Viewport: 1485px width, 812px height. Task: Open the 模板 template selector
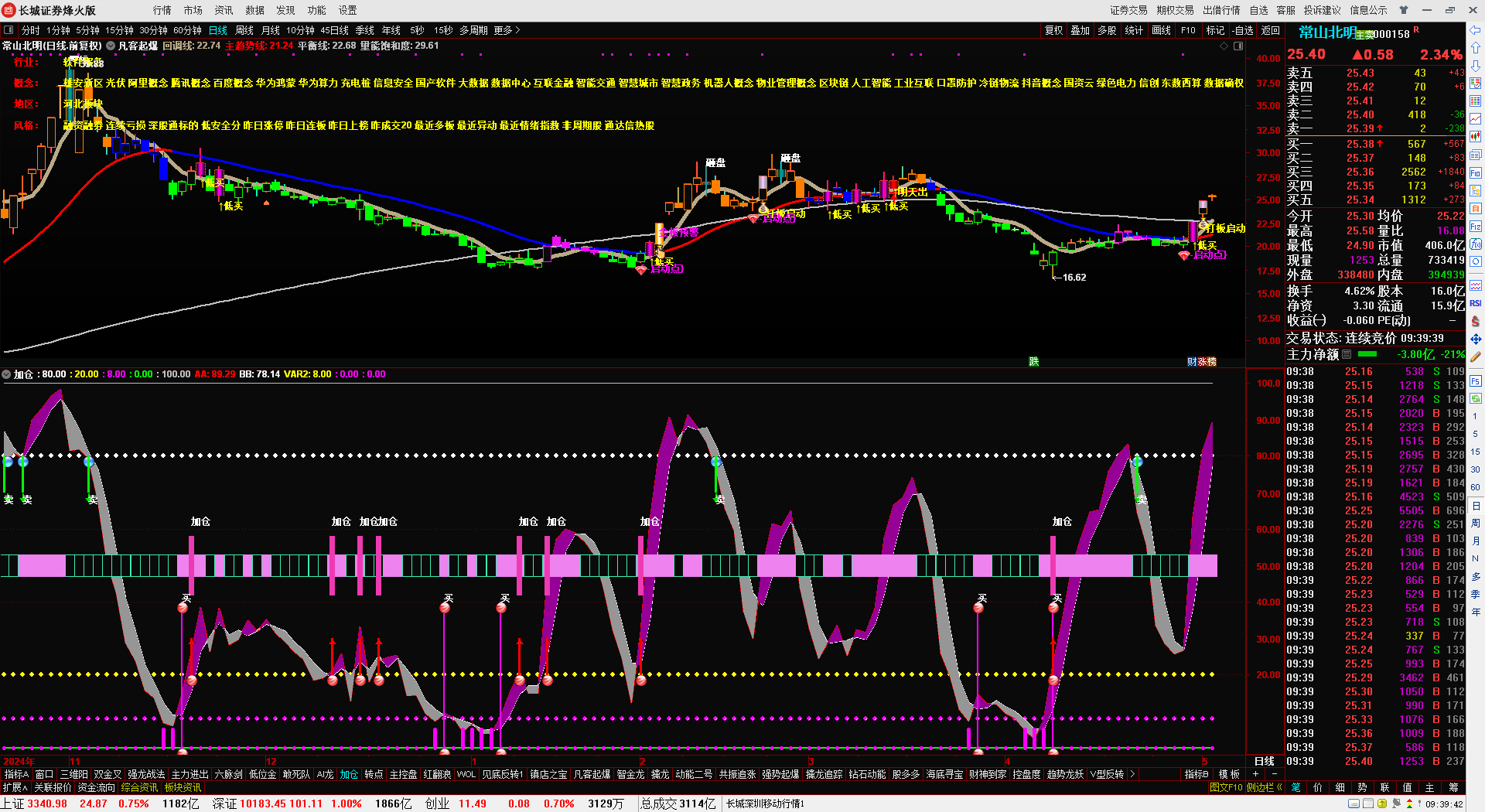[x=1229, y=774]
